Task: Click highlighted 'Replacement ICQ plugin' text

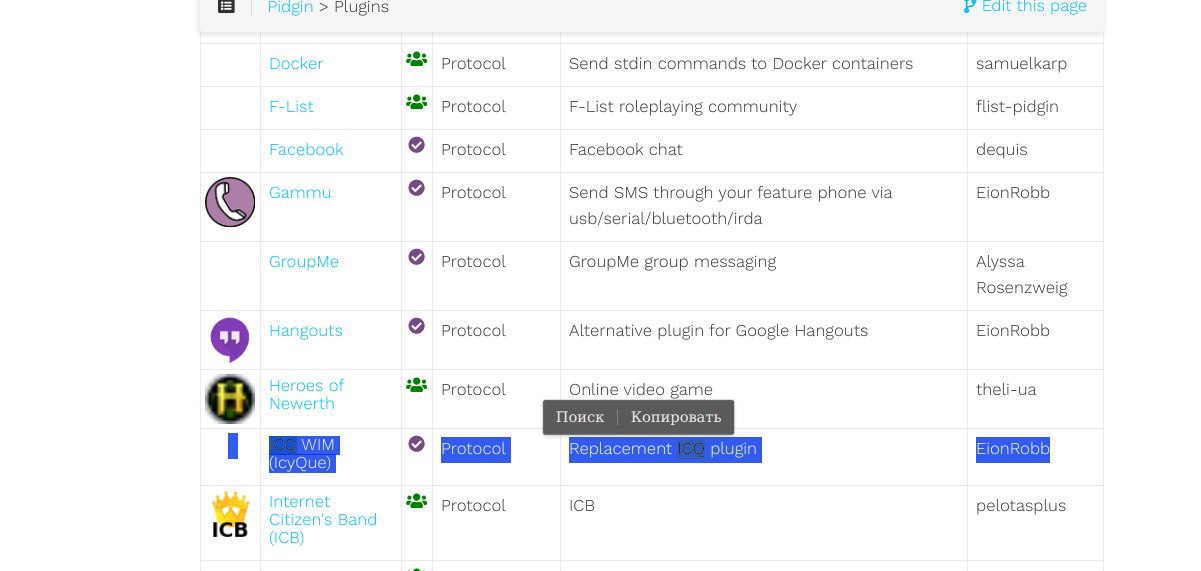Action: pos(663,449)
